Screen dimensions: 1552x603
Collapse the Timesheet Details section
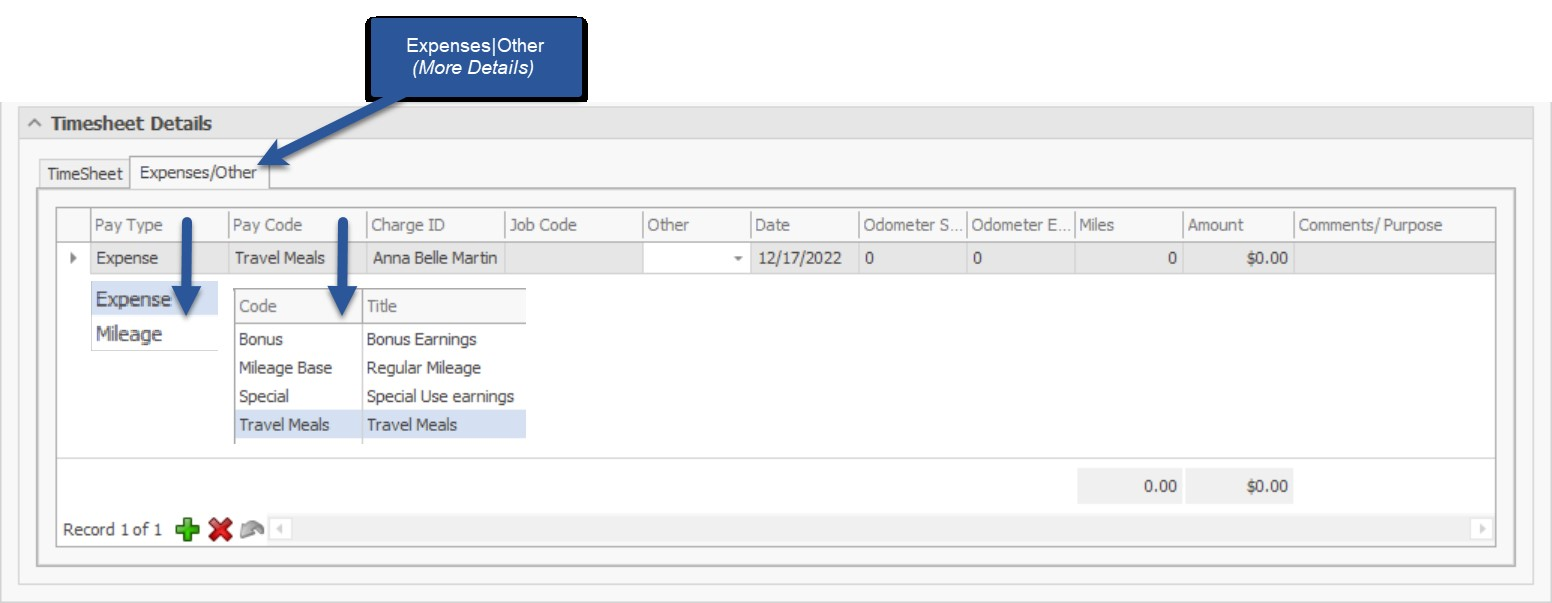coord(35,124)
